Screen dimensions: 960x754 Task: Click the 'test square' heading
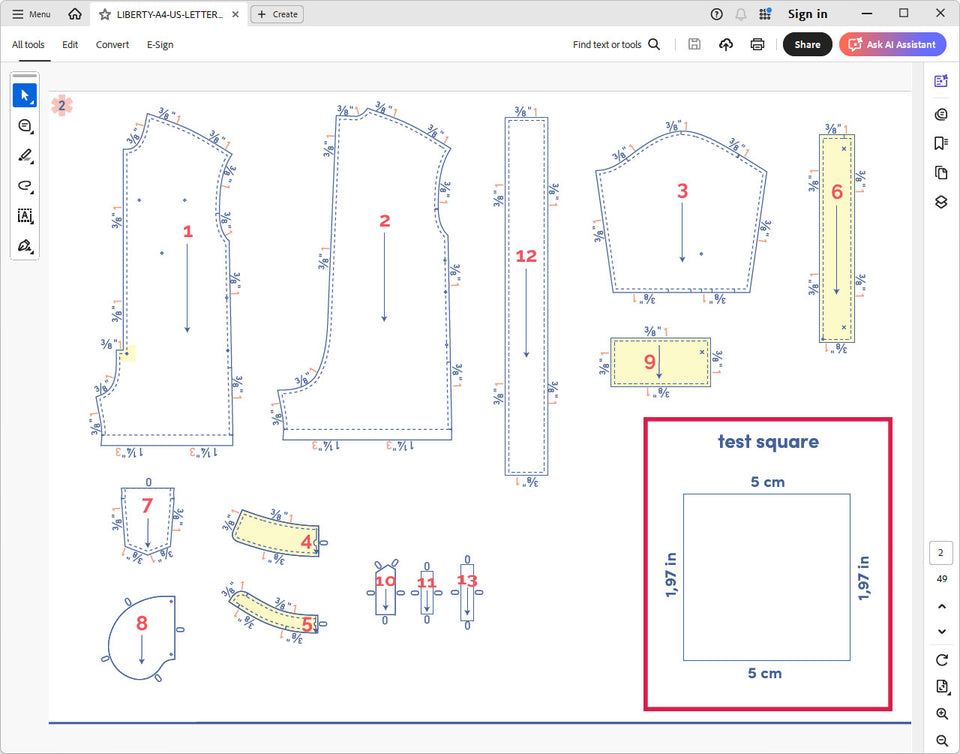pyautogui.click(x=768, y=441)
